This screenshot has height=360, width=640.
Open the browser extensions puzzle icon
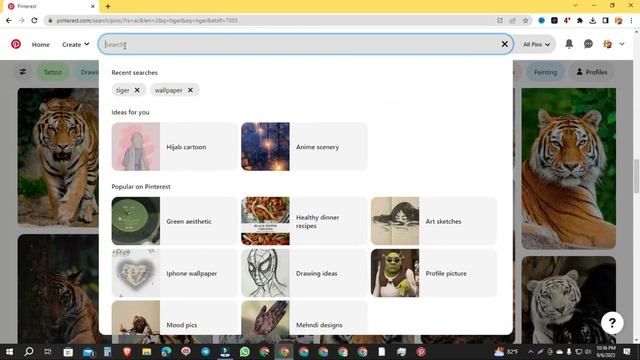pyautogui.click(x=580, y=20)
